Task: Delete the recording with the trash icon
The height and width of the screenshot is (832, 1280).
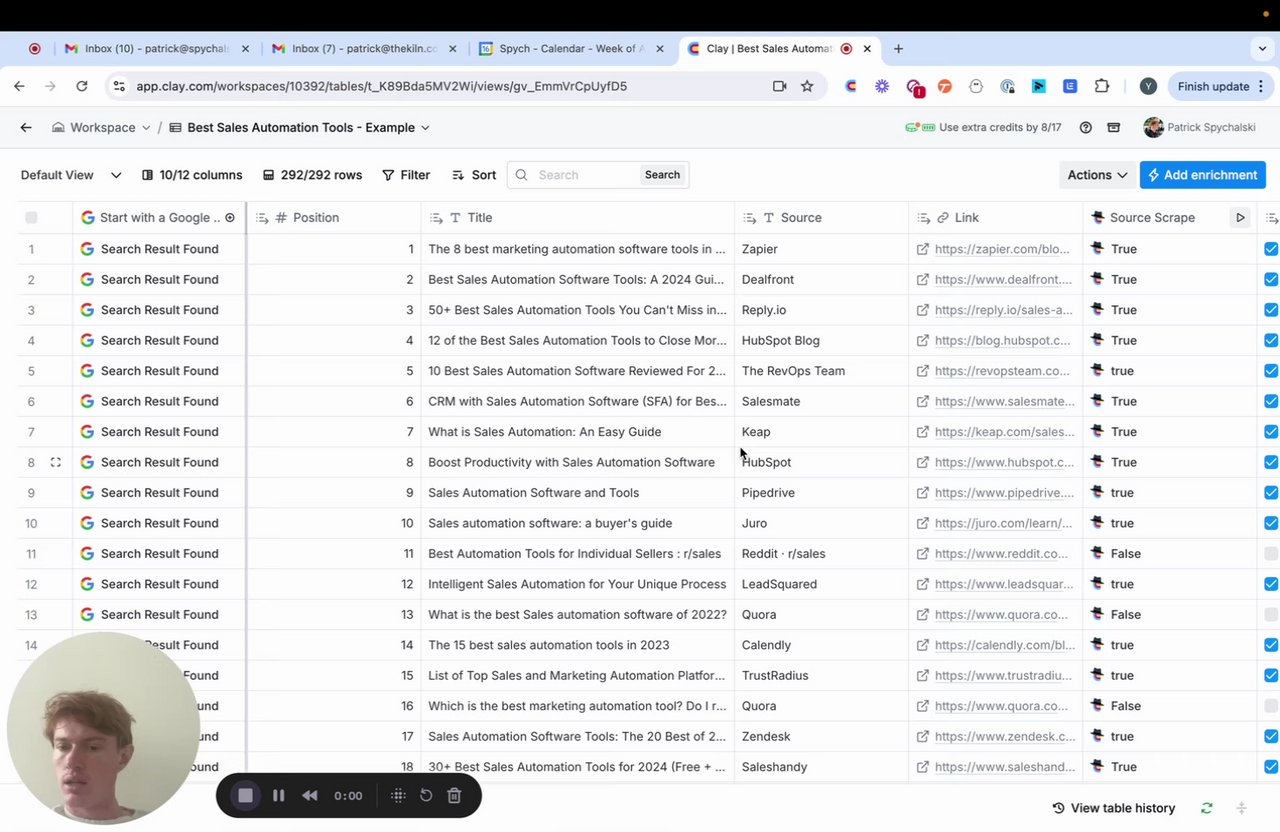Action: point(454,795)
